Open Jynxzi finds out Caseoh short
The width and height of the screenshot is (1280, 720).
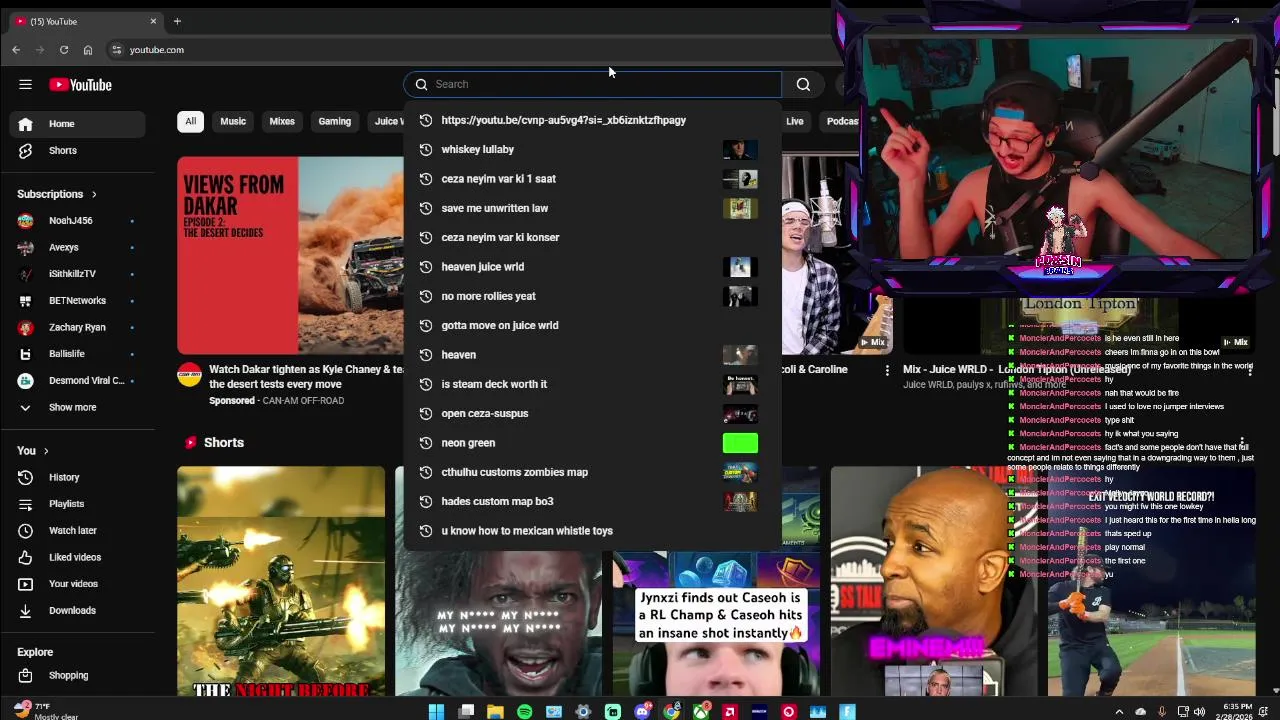(x=716, y=625)
